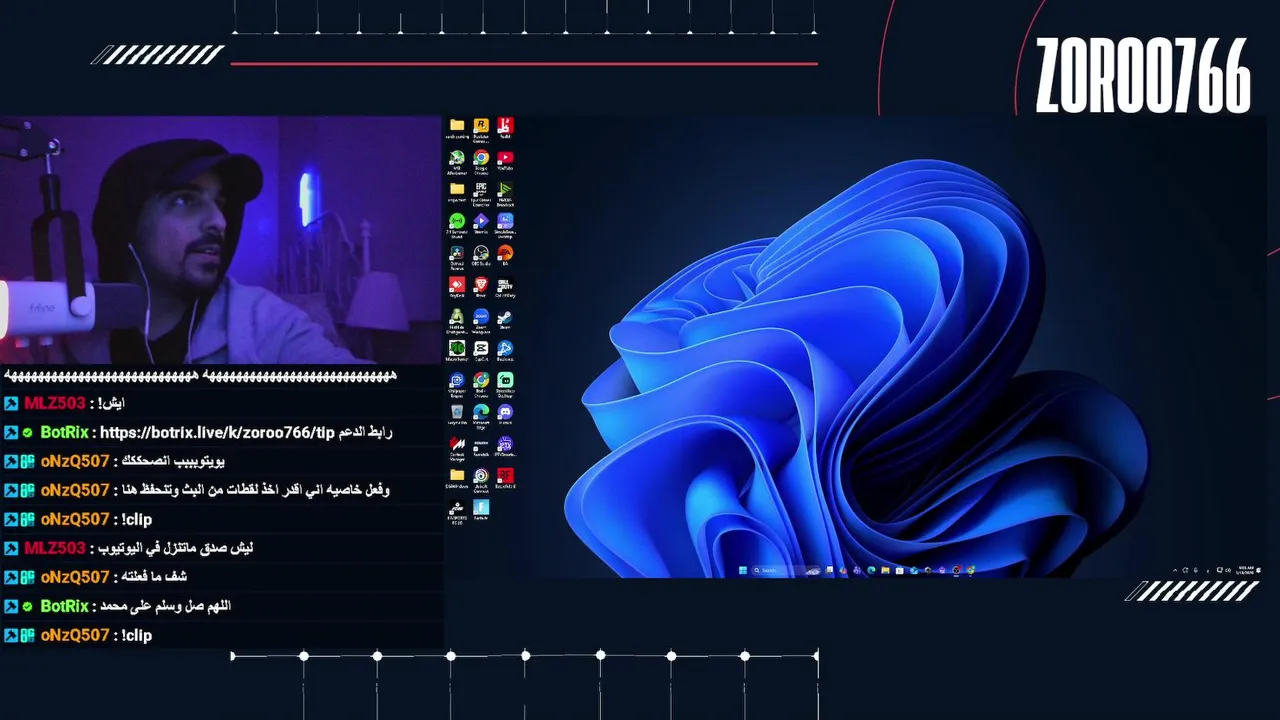Click the ZORO0766 channel title

pos(1143,76)
